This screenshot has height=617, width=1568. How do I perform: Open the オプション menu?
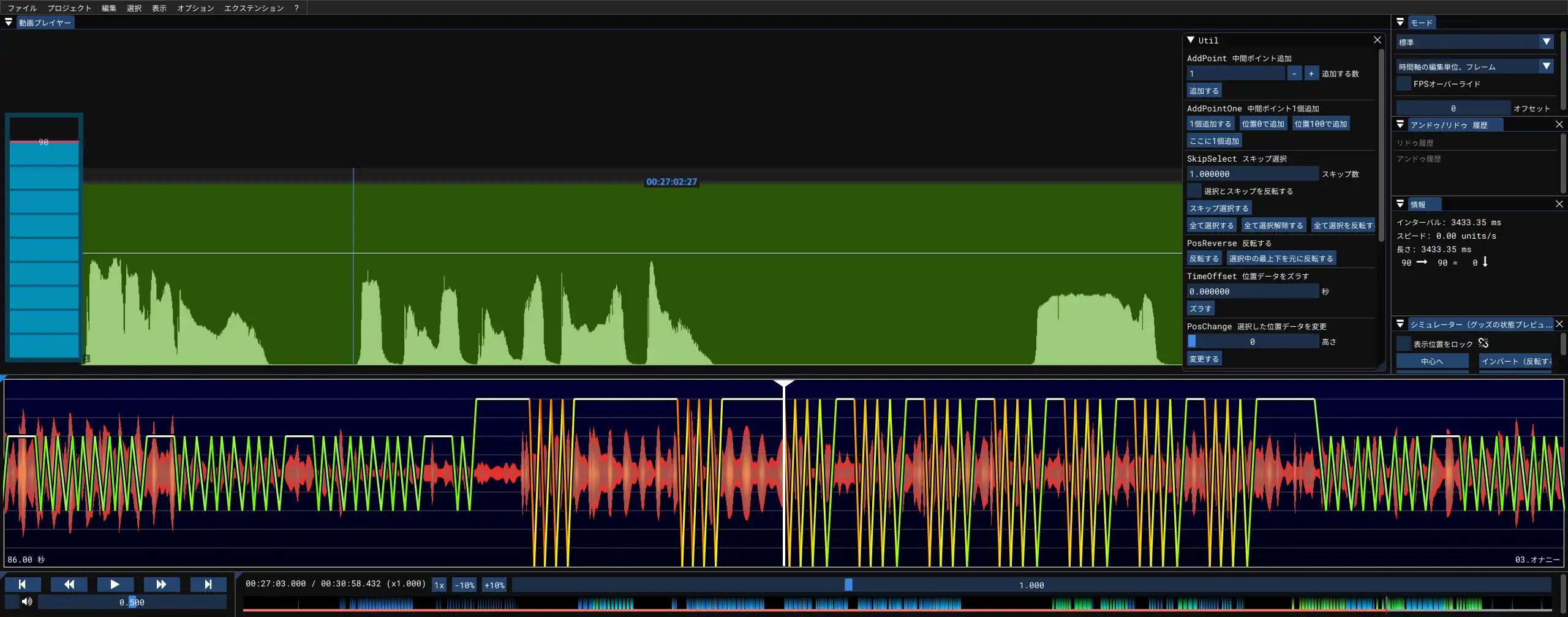(195, 8)
